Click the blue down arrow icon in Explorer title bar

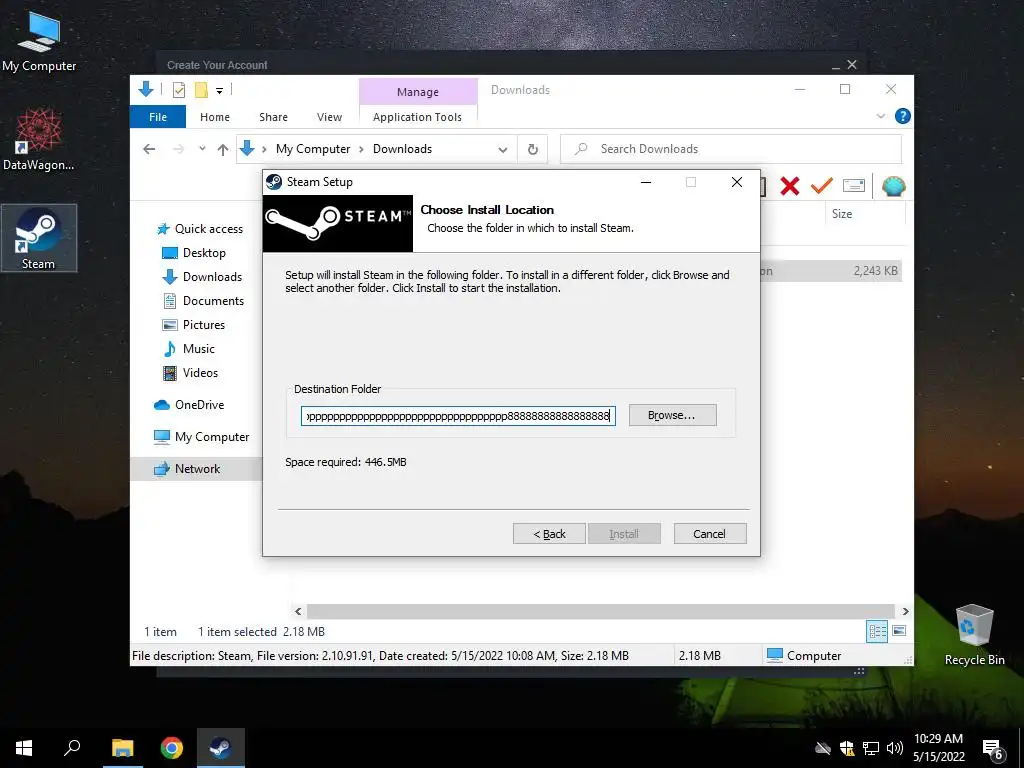point(146,89)
